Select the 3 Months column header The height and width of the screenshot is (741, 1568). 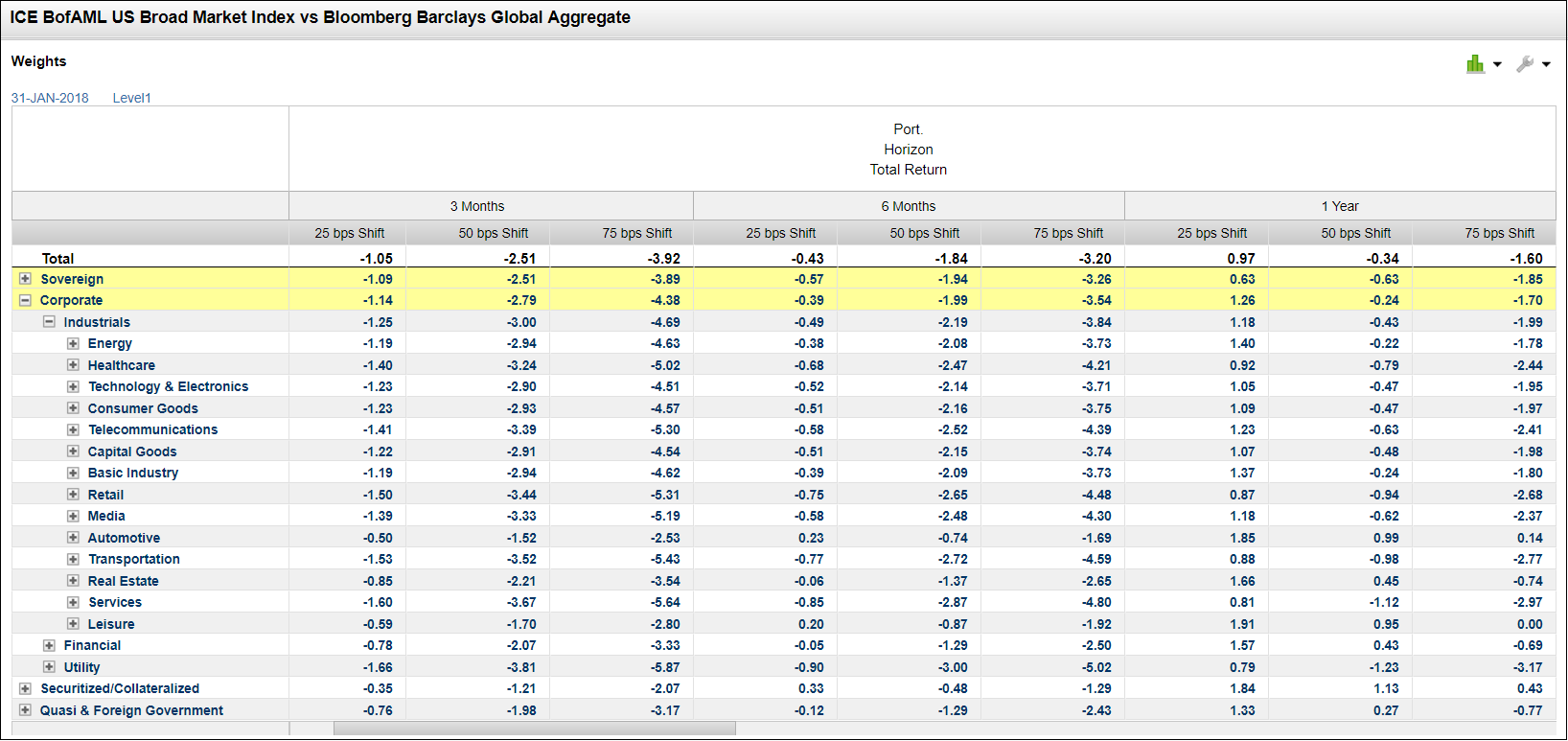[x=477, y=206]
